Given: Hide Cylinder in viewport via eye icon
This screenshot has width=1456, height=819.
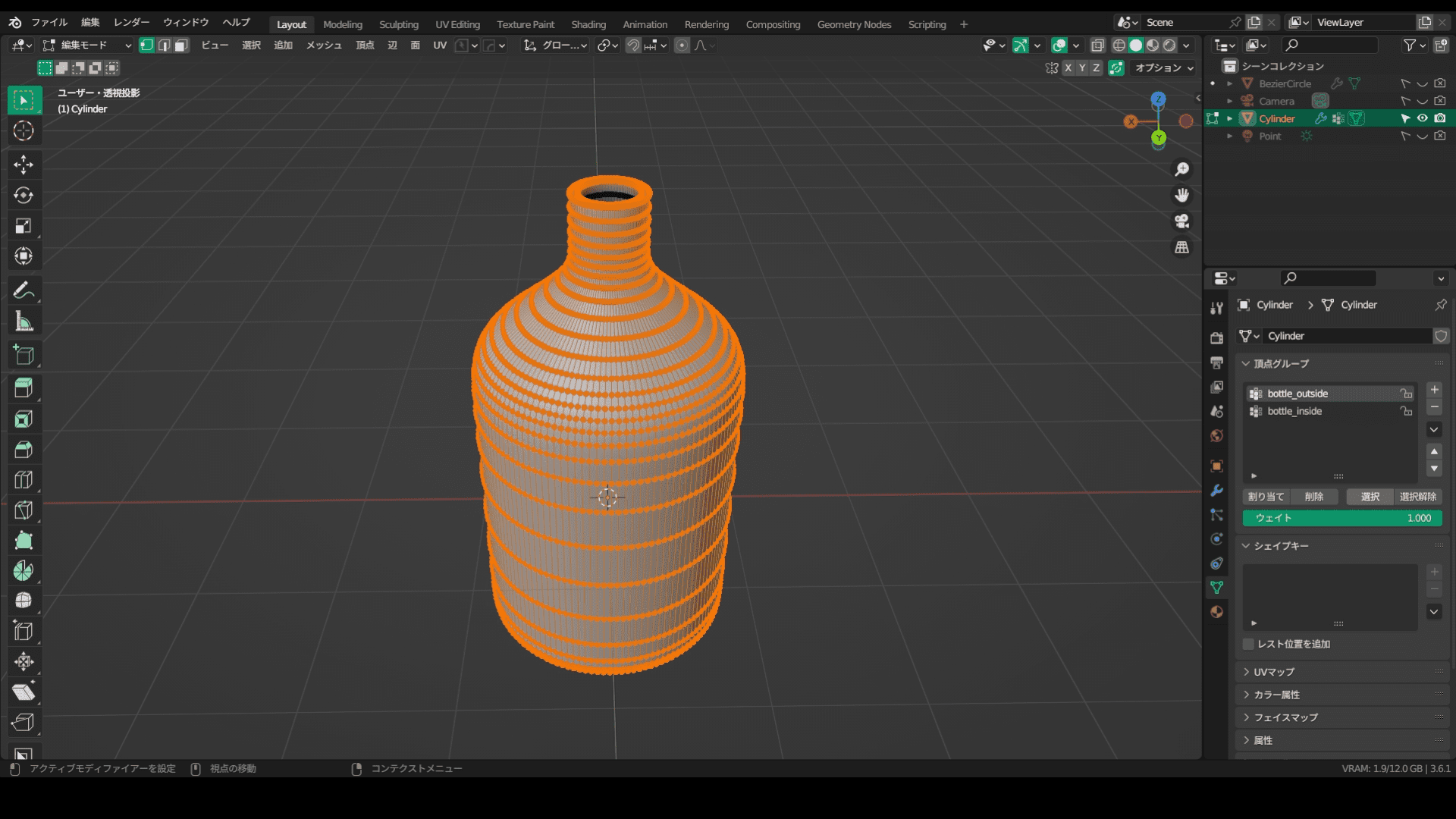Looking at the screenshot, I should coord(1423,118).
